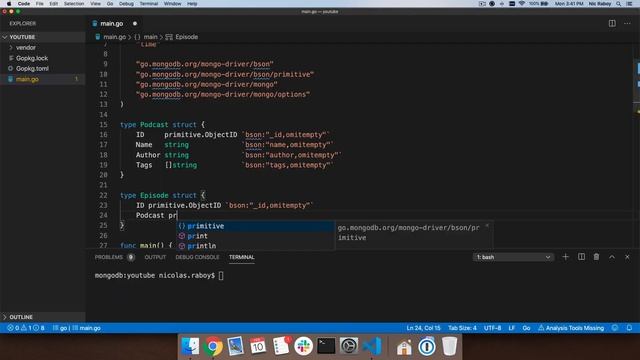
Task: Click breadcrumb main.go
Action: click(111, 37)
